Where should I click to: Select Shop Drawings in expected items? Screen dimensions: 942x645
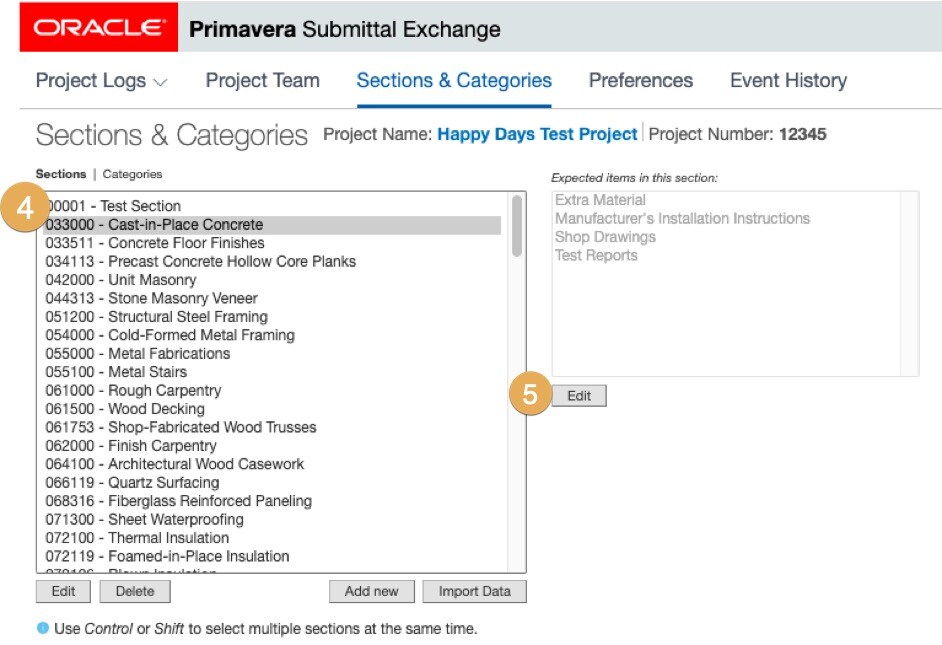(x=605, y=237)
